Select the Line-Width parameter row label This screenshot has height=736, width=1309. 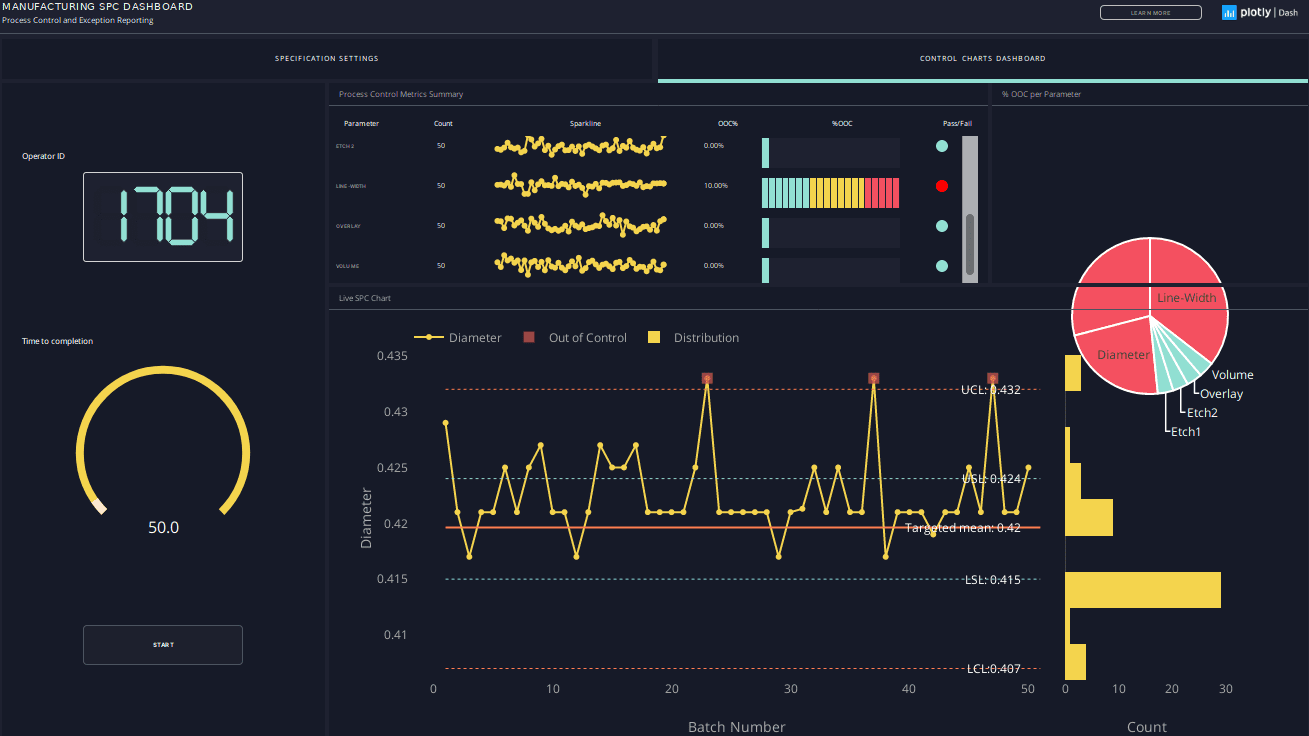(x=349, y=186)
